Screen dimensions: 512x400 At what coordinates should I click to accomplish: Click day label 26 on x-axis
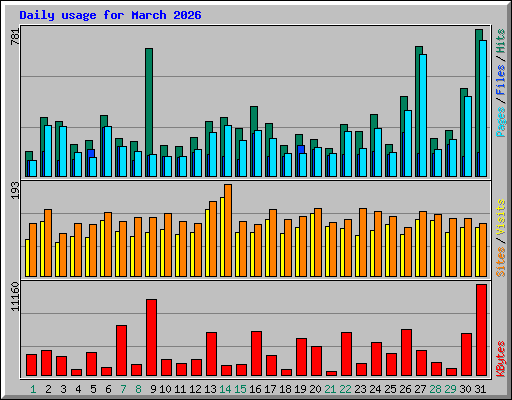coord(405,389)
